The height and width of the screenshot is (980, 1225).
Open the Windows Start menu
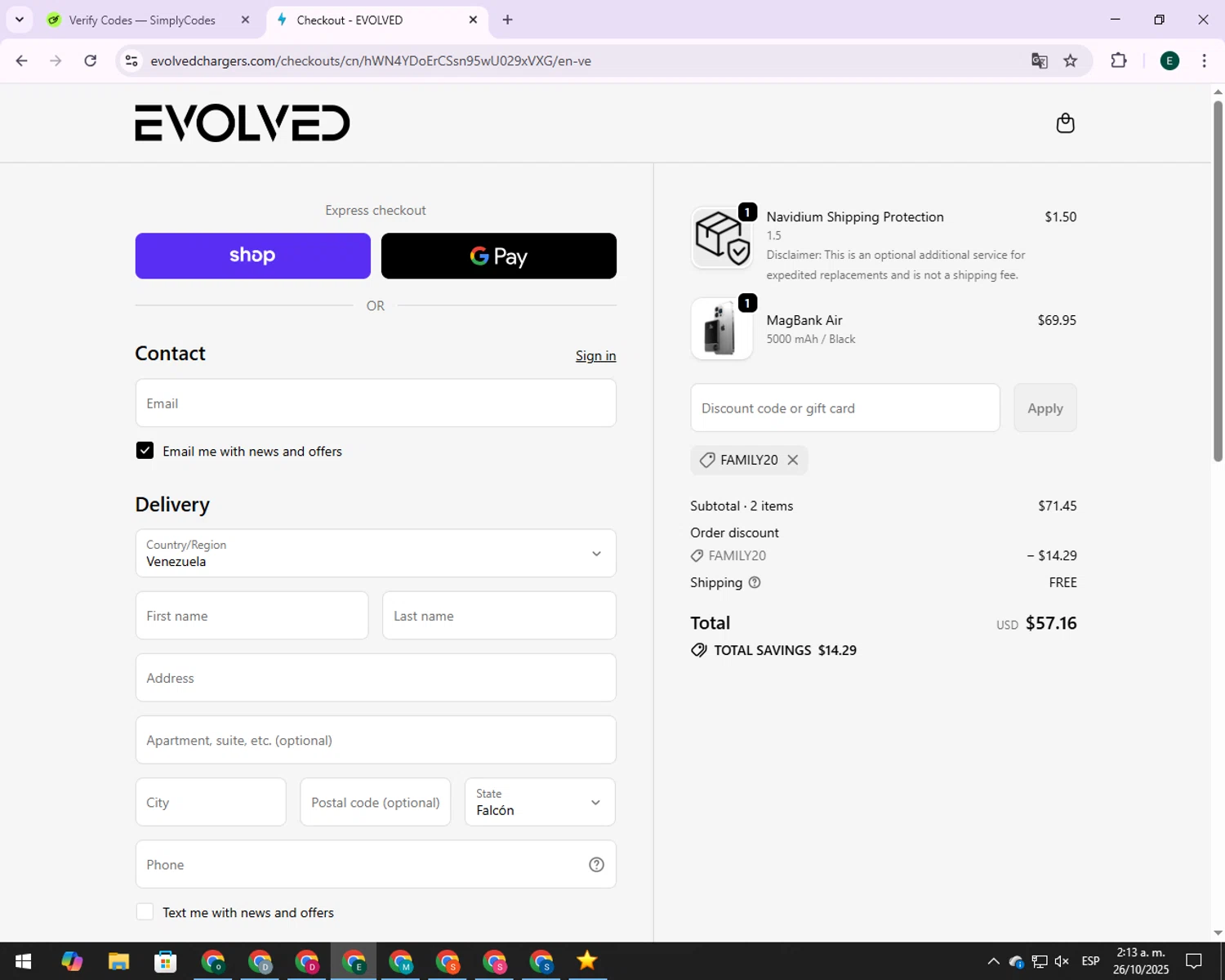[x=23, y=961]
